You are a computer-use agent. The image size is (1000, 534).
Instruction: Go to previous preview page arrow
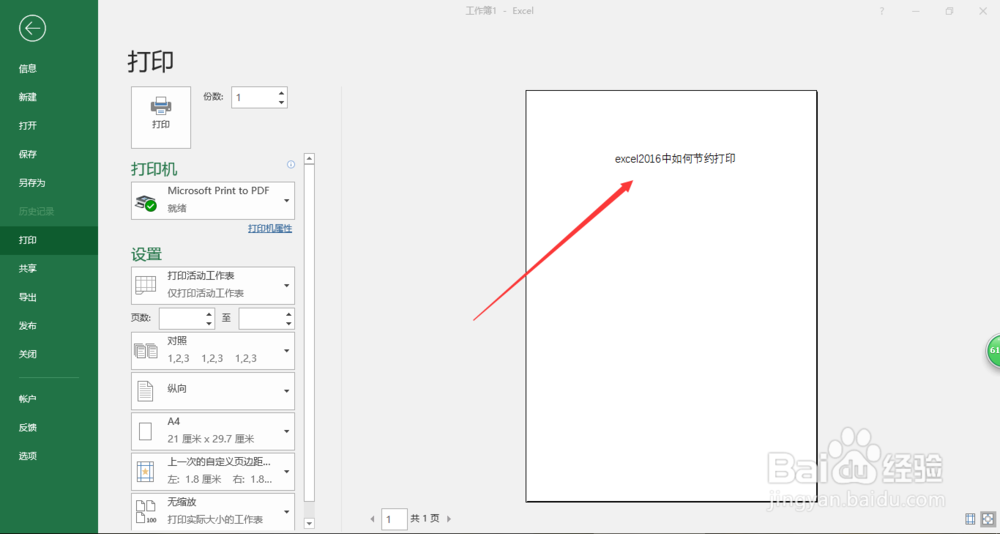click(x=373, y=519)
